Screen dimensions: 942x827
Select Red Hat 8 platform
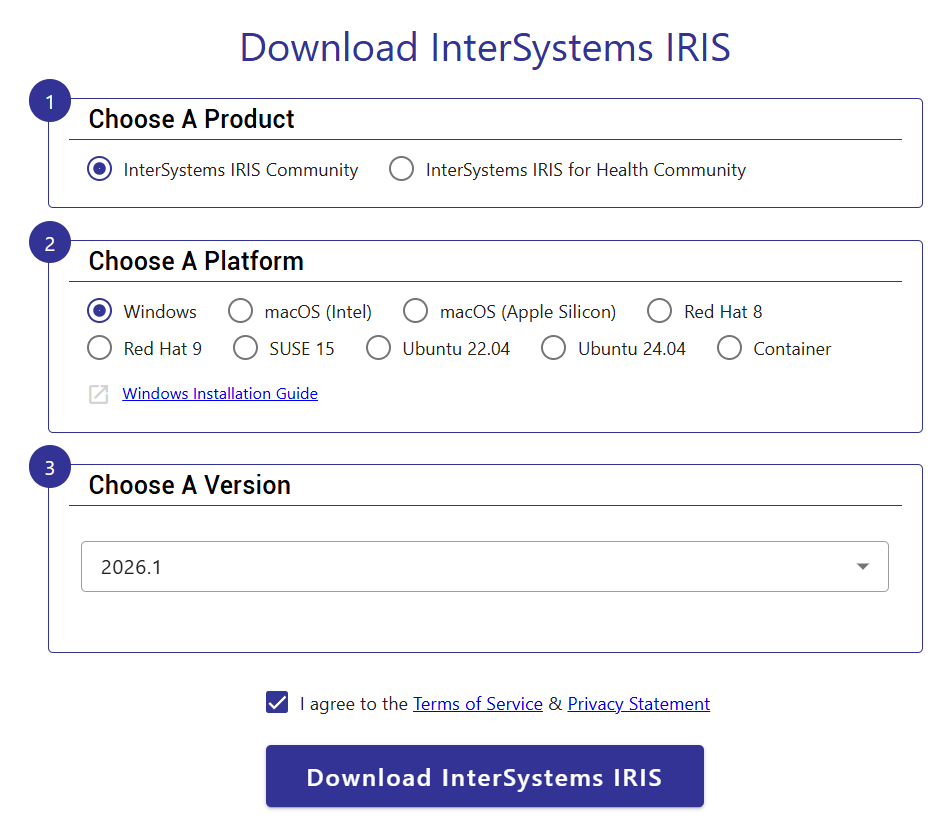660,311
